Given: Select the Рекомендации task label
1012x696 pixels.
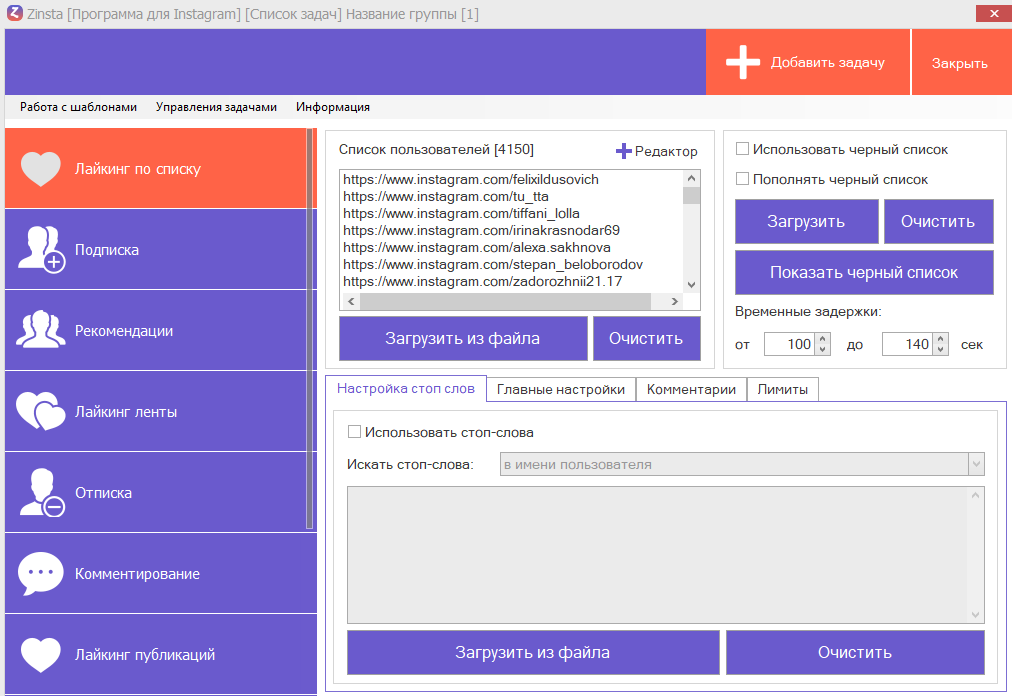Looking at the screenshot, I should click(124, 331).
